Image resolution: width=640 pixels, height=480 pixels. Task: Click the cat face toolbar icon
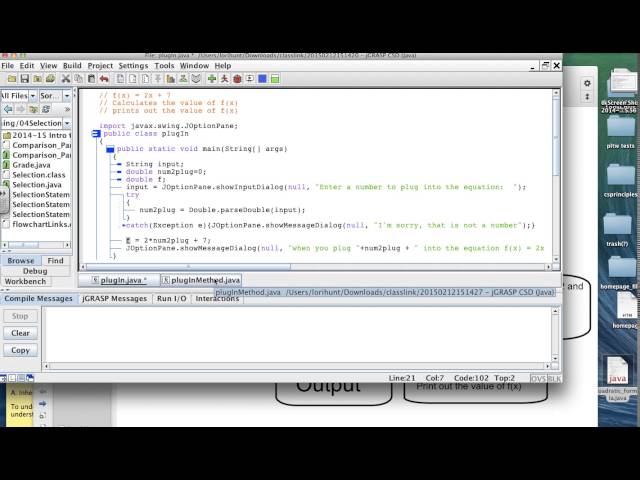click(x=196, y=79)
